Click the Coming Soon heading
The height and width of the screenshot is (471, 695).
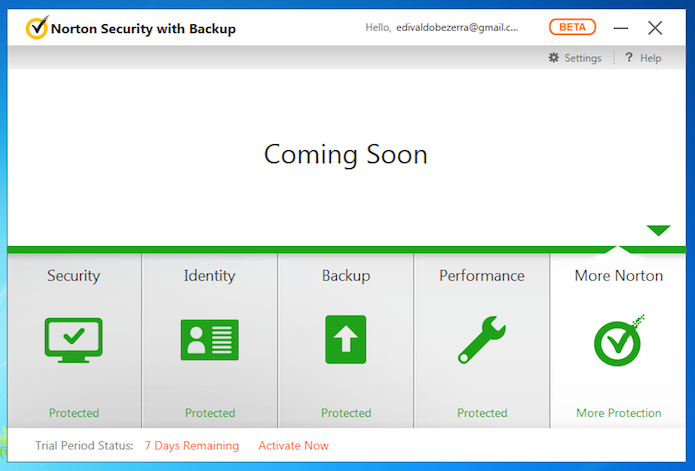click(x=346, y=154)
